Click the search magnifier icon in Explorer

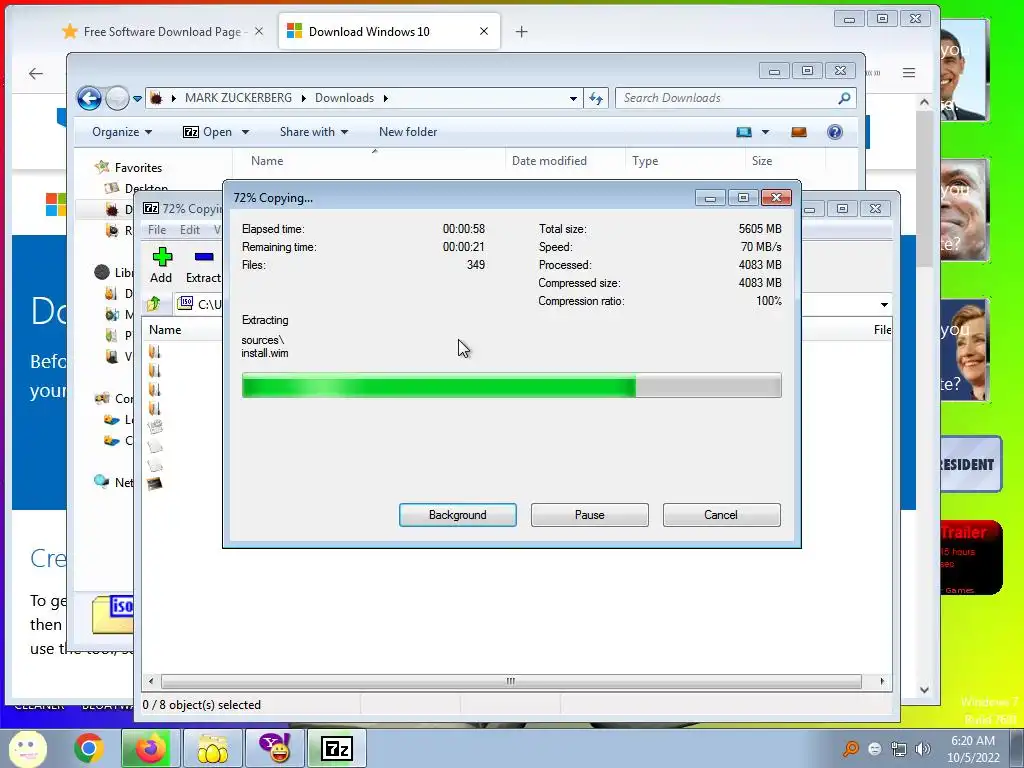[x=844, y=98]
